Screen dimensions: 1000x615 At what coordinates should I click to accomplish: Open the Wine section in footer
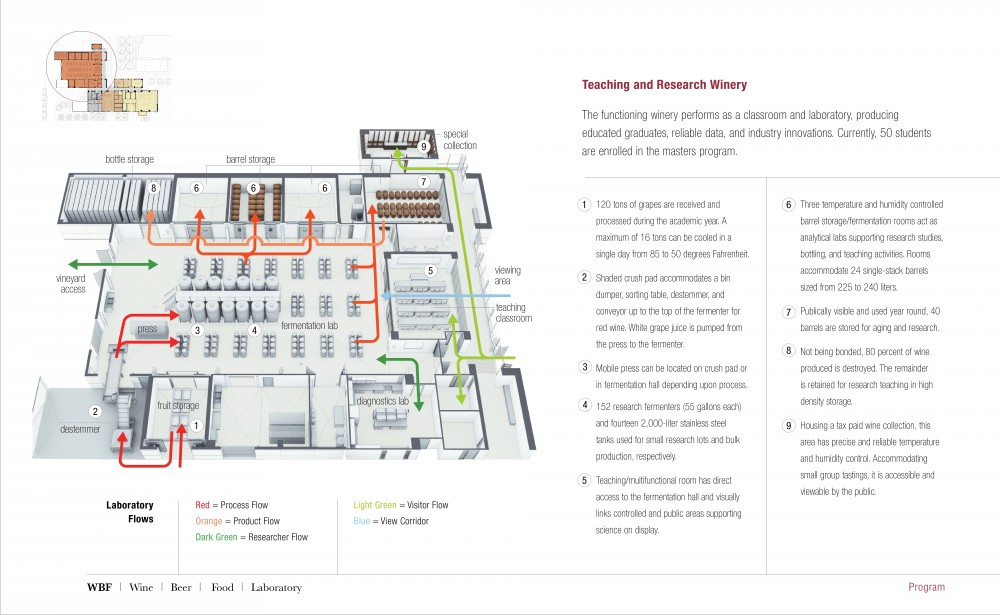coord(141,587)
